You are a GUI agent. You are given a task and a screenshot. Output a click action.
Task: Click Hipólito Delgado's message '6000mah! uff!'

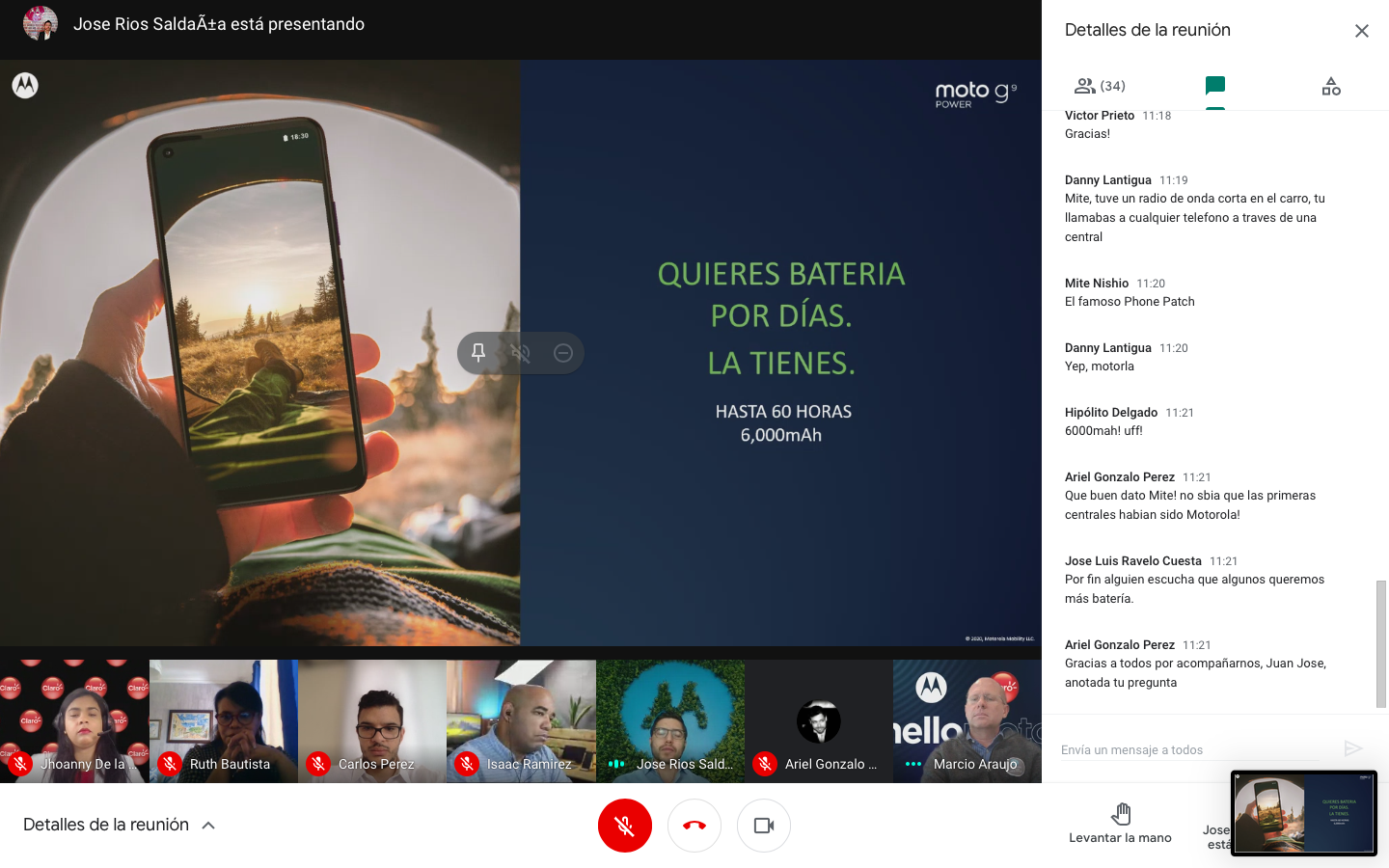pyautogui.click(x=1103, y=431)
